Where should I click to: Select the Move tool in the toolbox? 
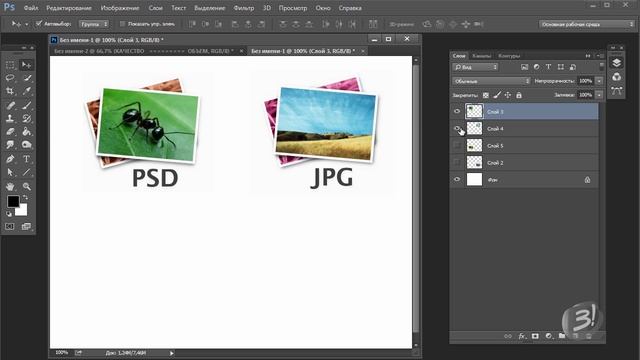click(27, 65)
